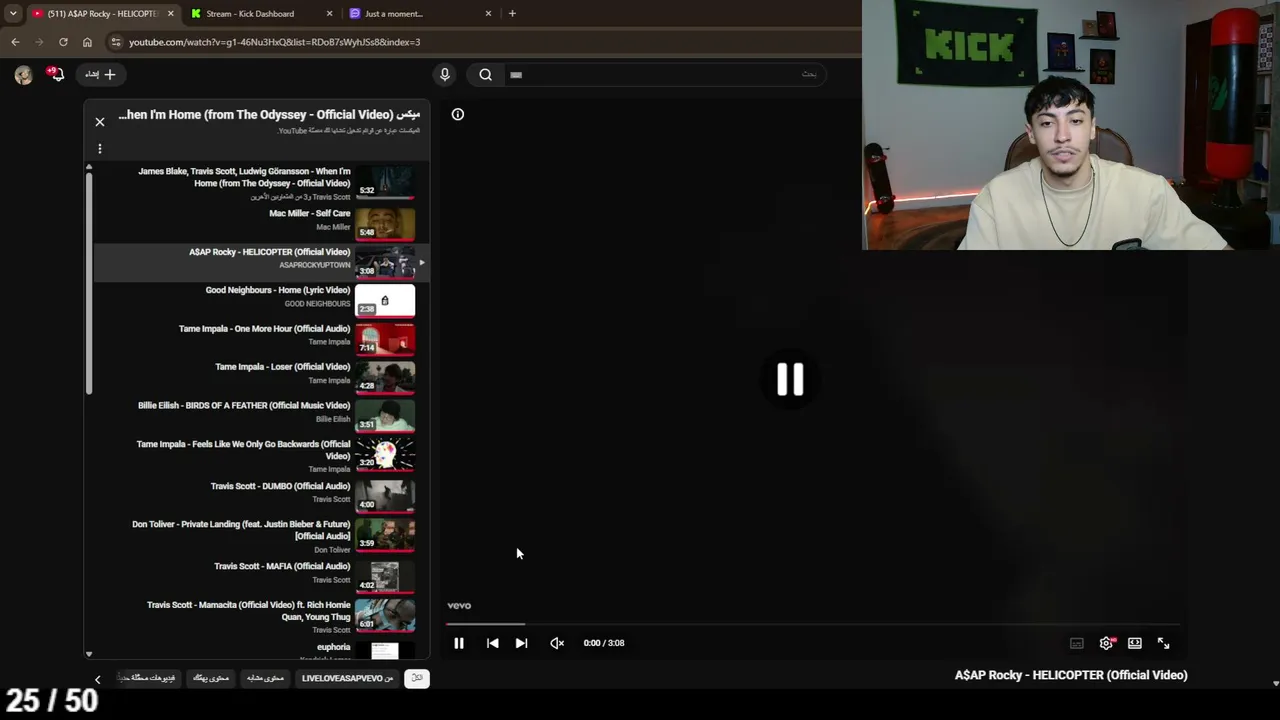Click the Create plus button
The image size is (1280, 720).
(99, 74)
